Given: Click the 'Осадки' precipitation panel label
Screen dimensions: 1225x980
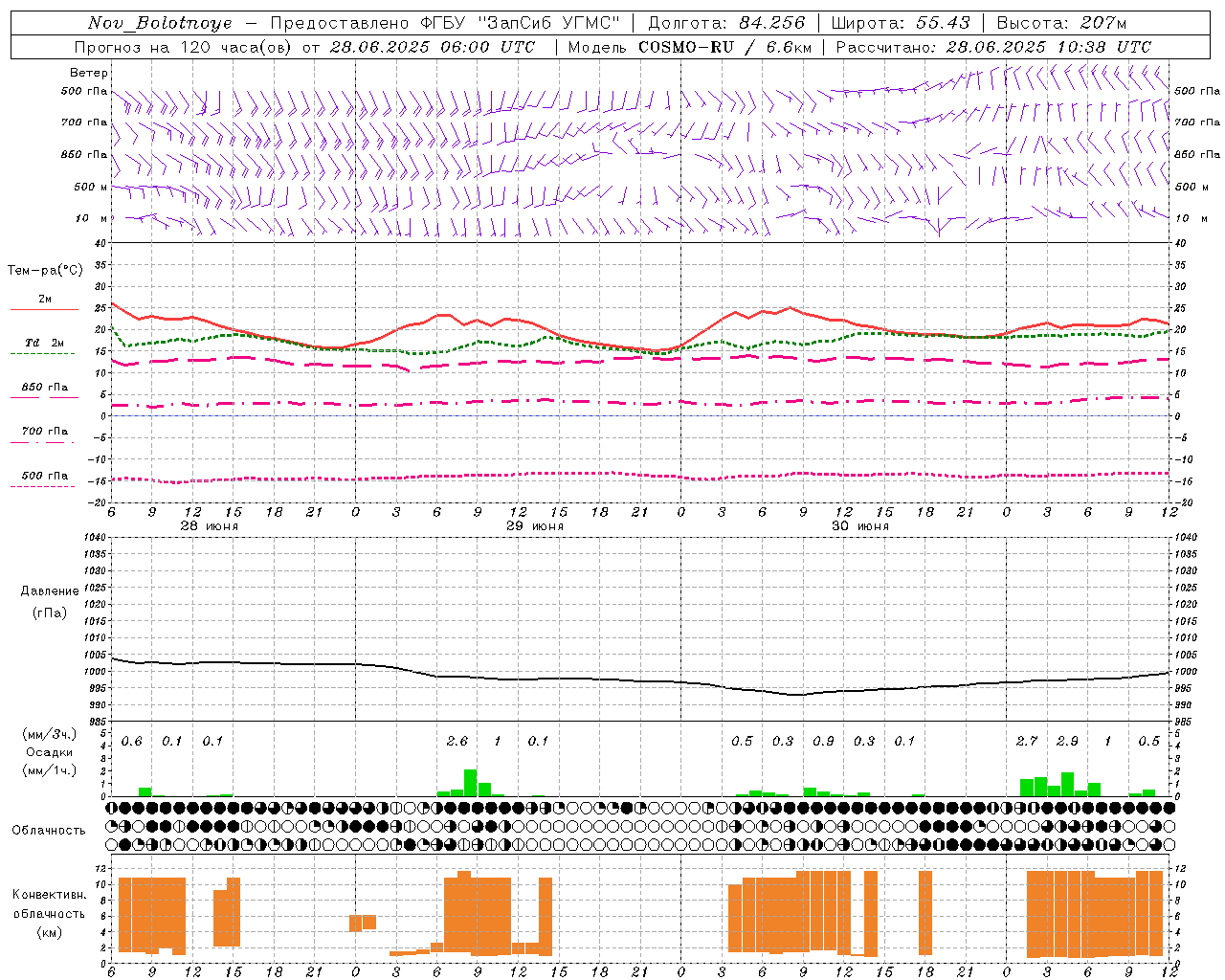Looking at the screenshot, I should [50, 752].
